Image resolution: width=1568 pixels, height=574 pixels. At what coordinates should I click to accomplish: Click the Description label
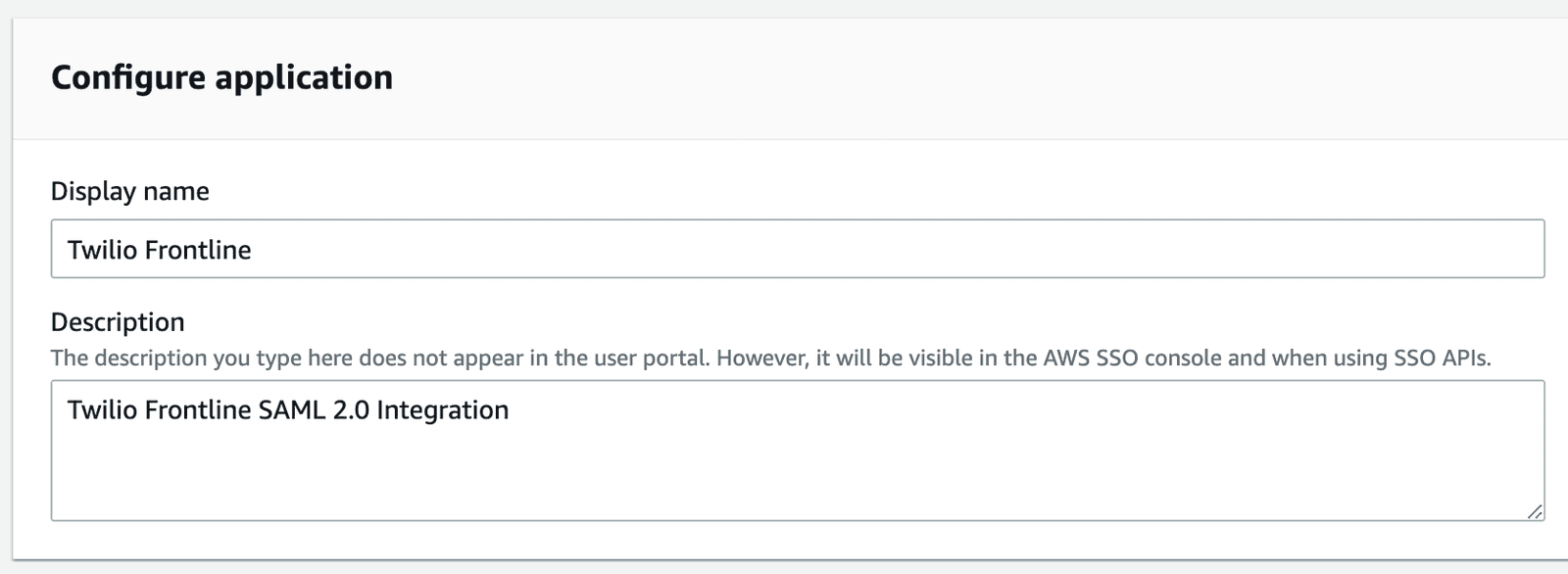pyautogui.click(x=118, y=321)
